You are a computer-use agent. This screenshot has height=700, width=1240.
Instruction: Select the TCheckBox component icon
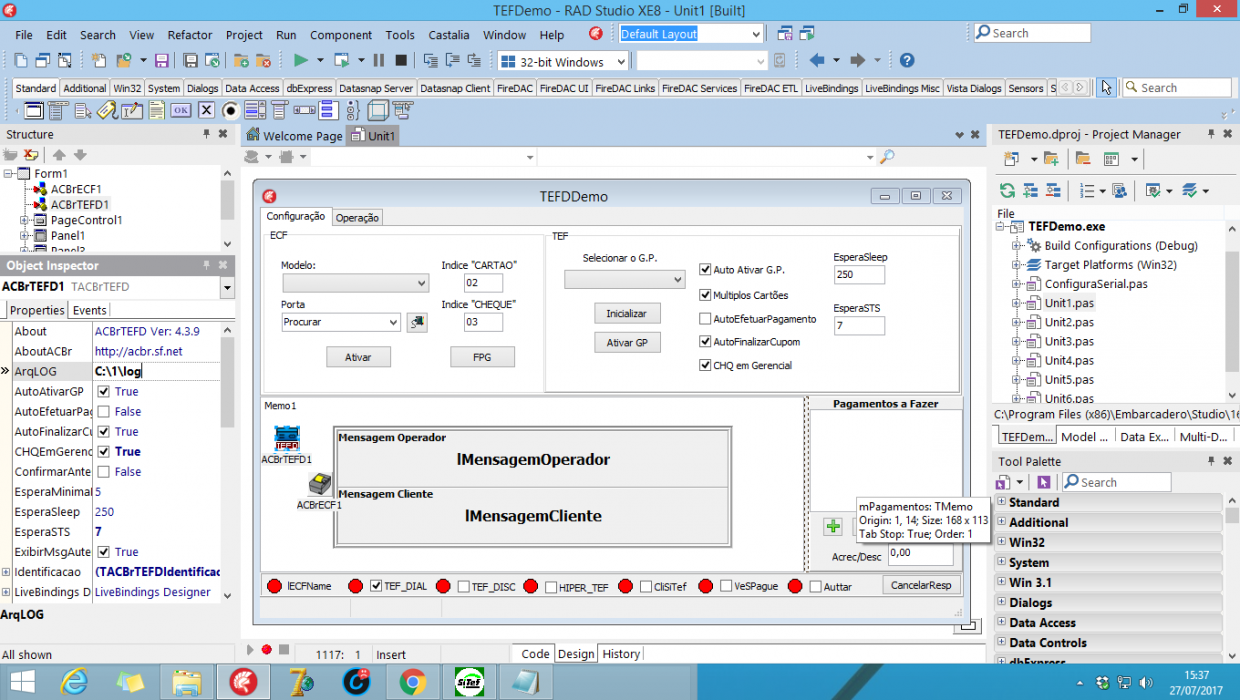click(206, 110)
